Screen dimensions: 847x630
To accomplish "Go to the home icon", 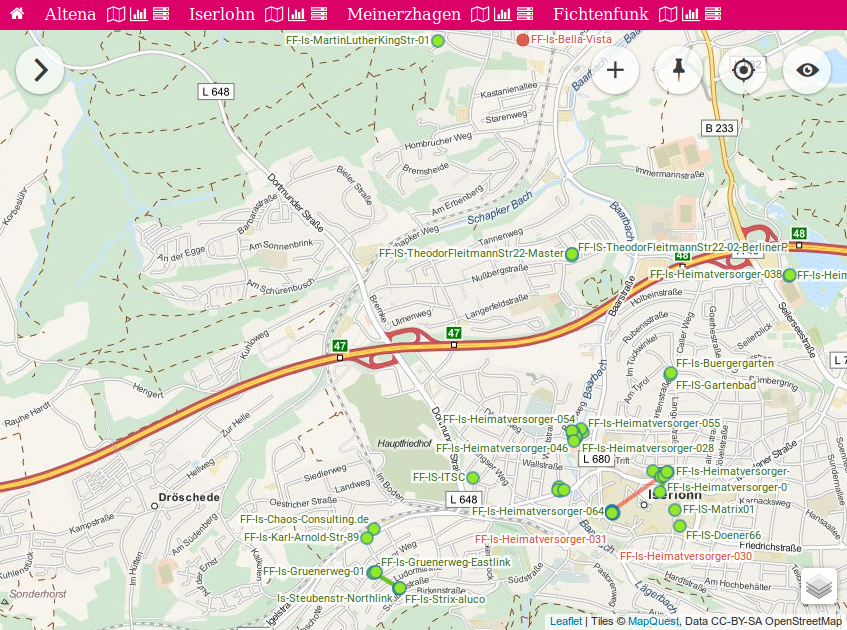I will pos(17,14).
